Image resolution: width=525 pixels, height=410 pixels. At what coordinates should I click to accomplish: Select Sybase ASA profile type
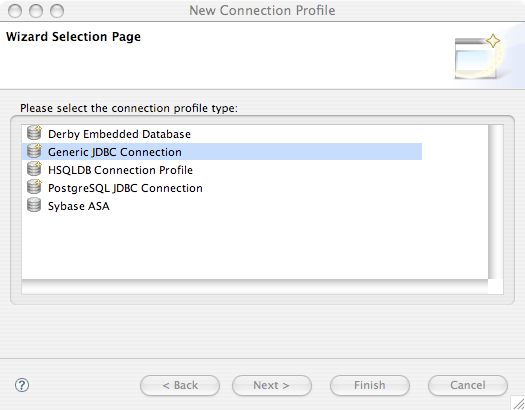coord(79,206)
